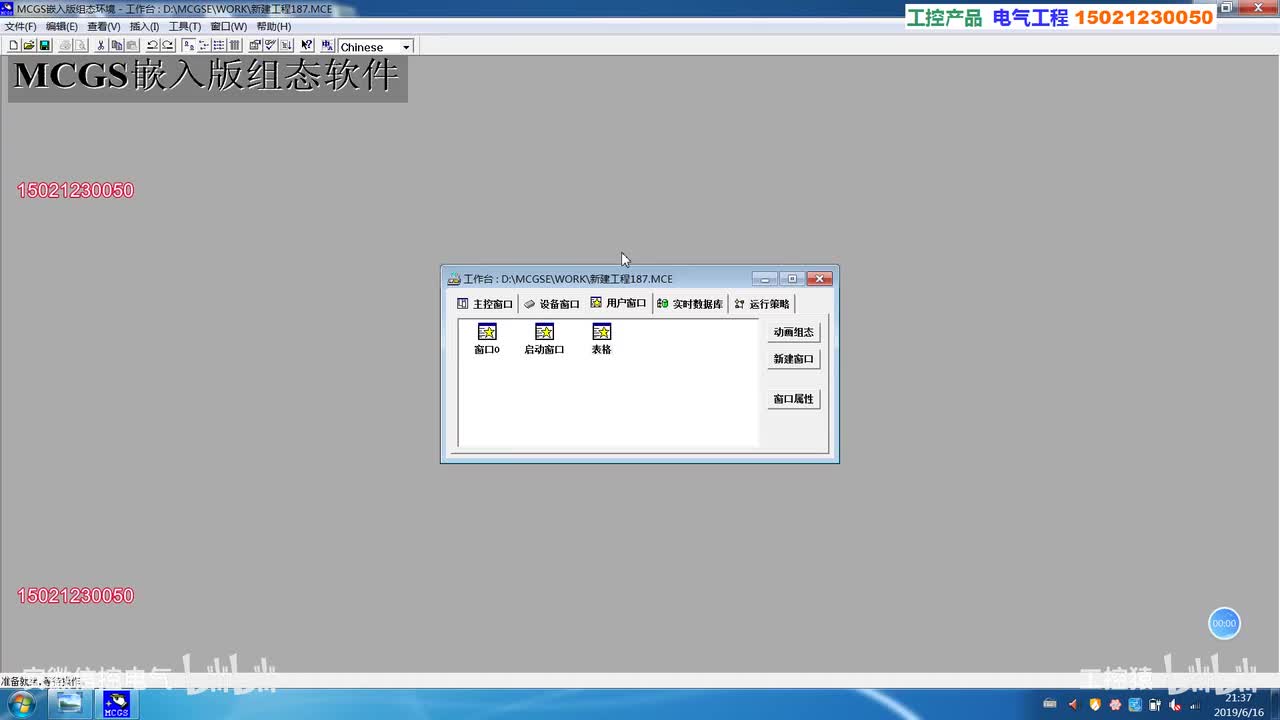Click the MCGS taskbar application icon
The image size is (1280, 720).
click(116, 704)
